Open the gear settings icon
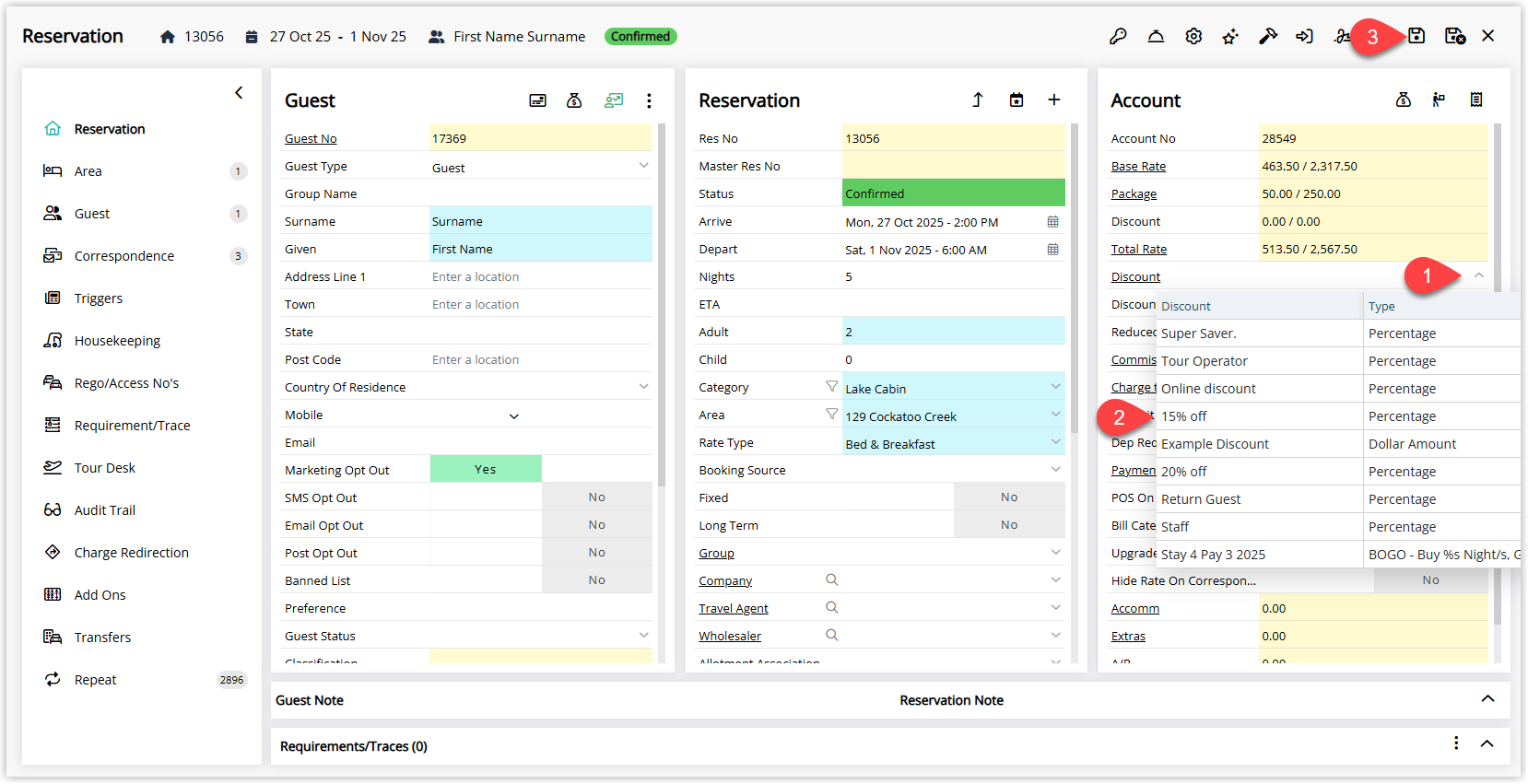1528x784 pixels. coord(1193,36)
